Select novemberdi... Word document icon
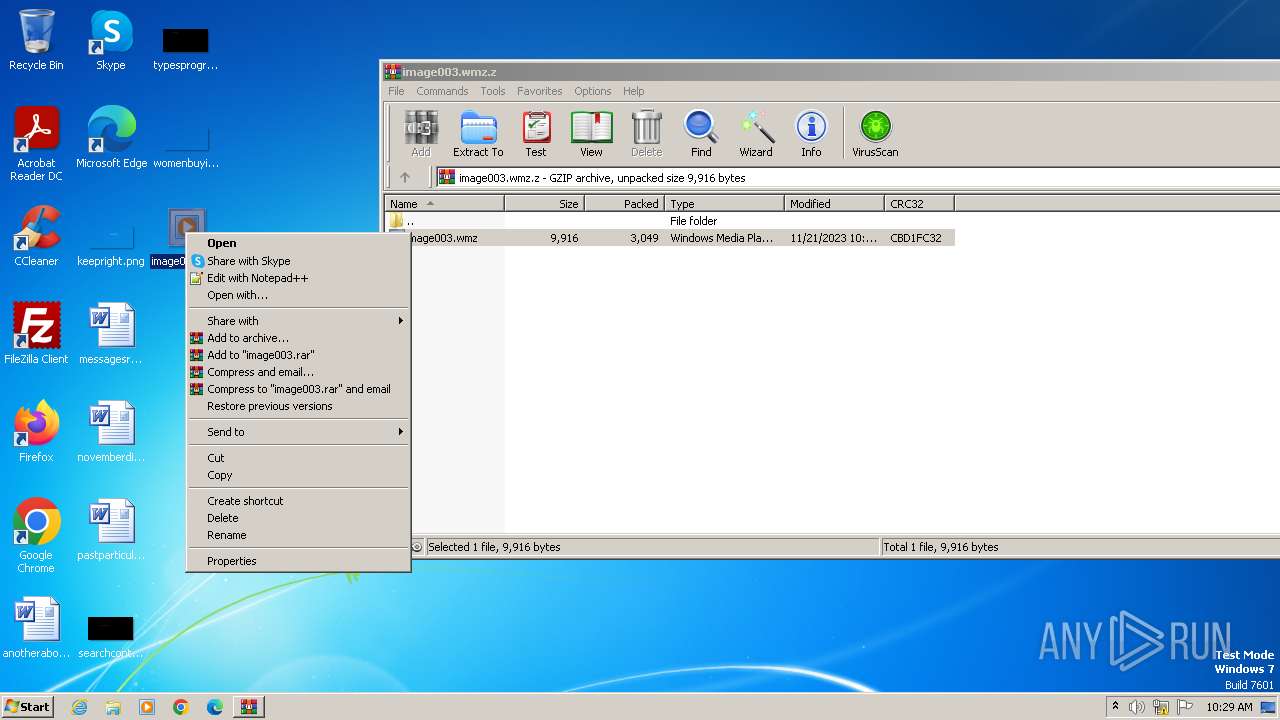1280x720 pixels. click(111, 432)
